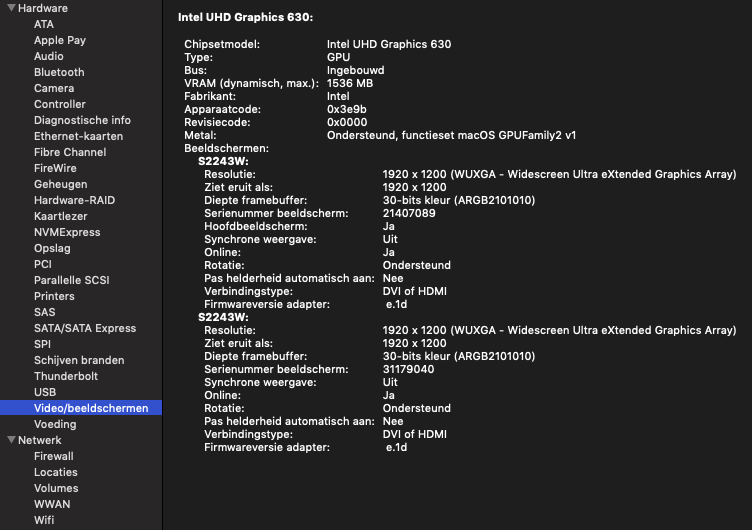
Task: Select the Metal support value text
Action: click(451, 135)
